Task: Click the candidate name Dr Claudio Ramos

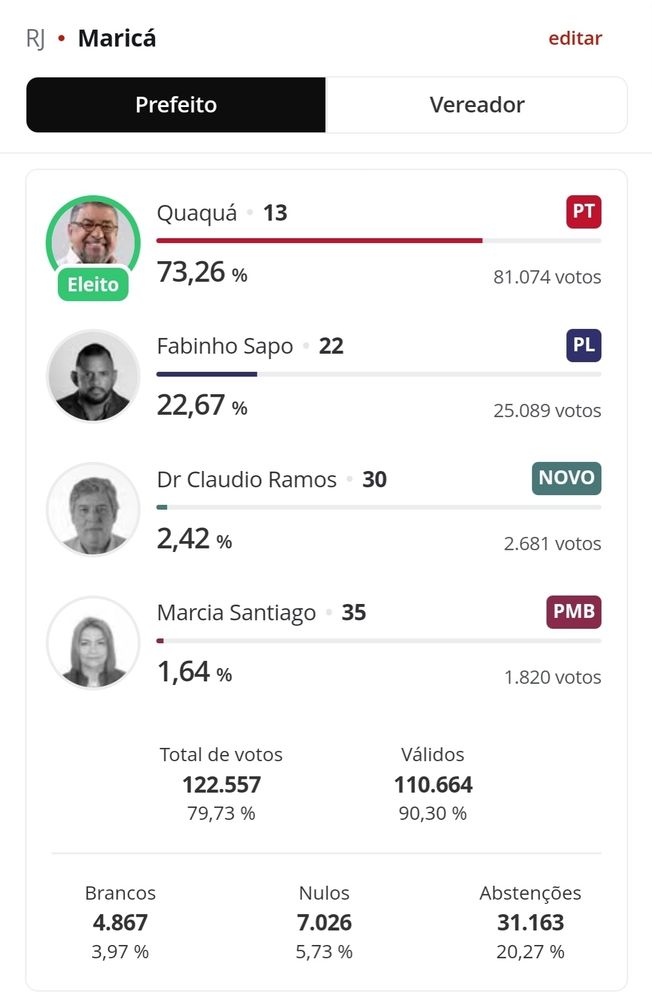Action: click(246, 479)
